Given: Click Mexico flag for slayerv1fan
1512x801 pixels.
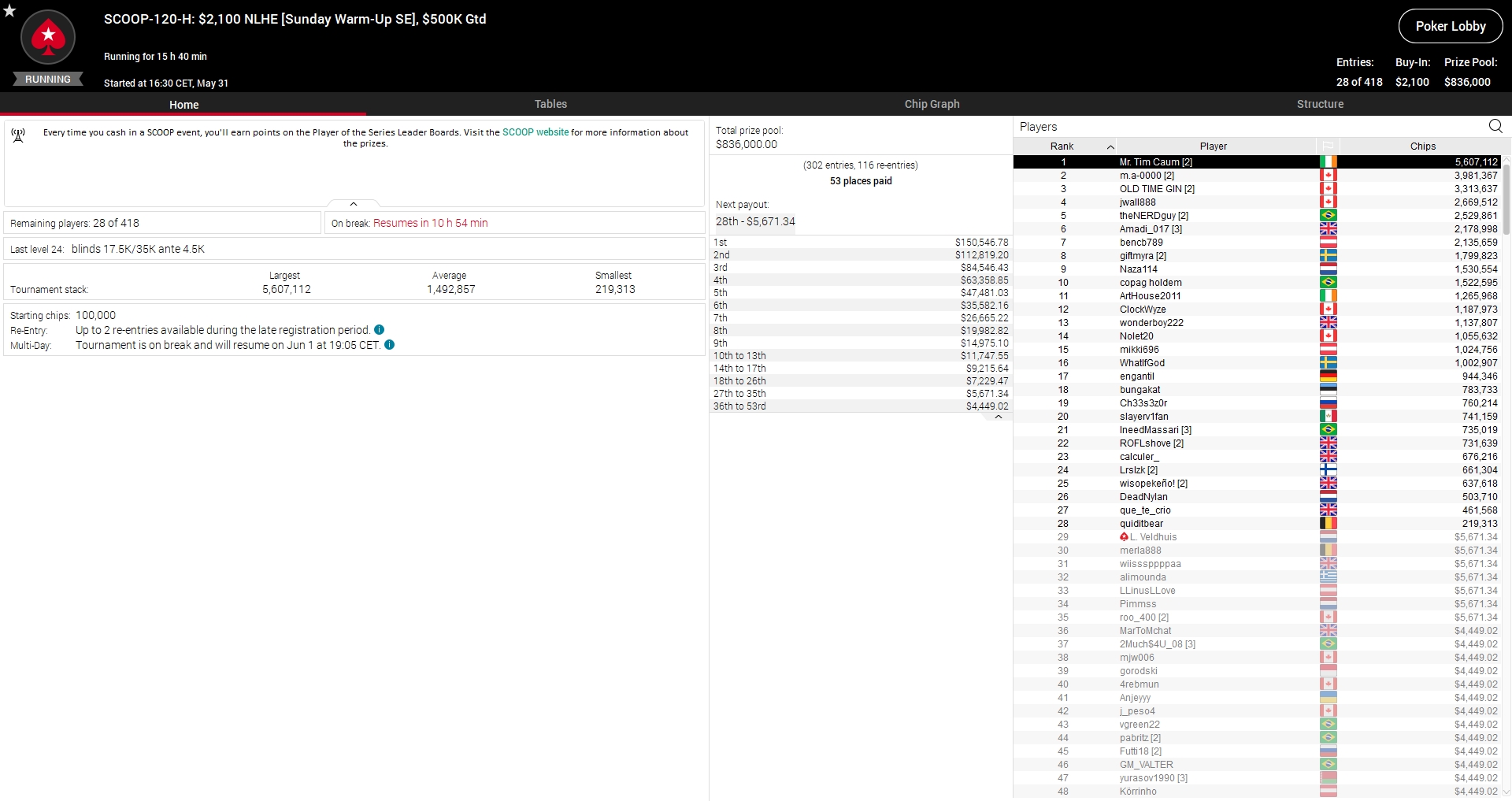Looking at the screenshot, I should click(1328, 417).
